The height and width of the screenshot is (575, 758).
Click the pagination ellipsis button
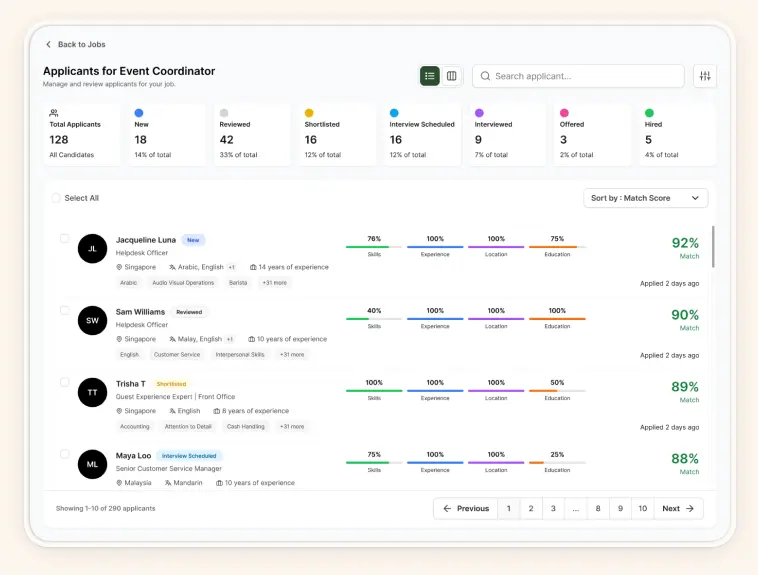575,508
